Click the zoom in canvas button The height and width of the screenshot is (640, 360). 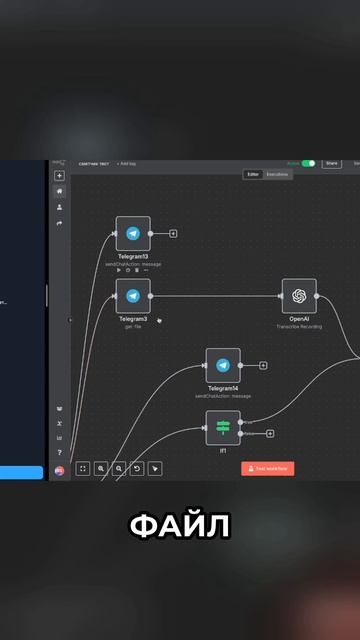[101, 469]
